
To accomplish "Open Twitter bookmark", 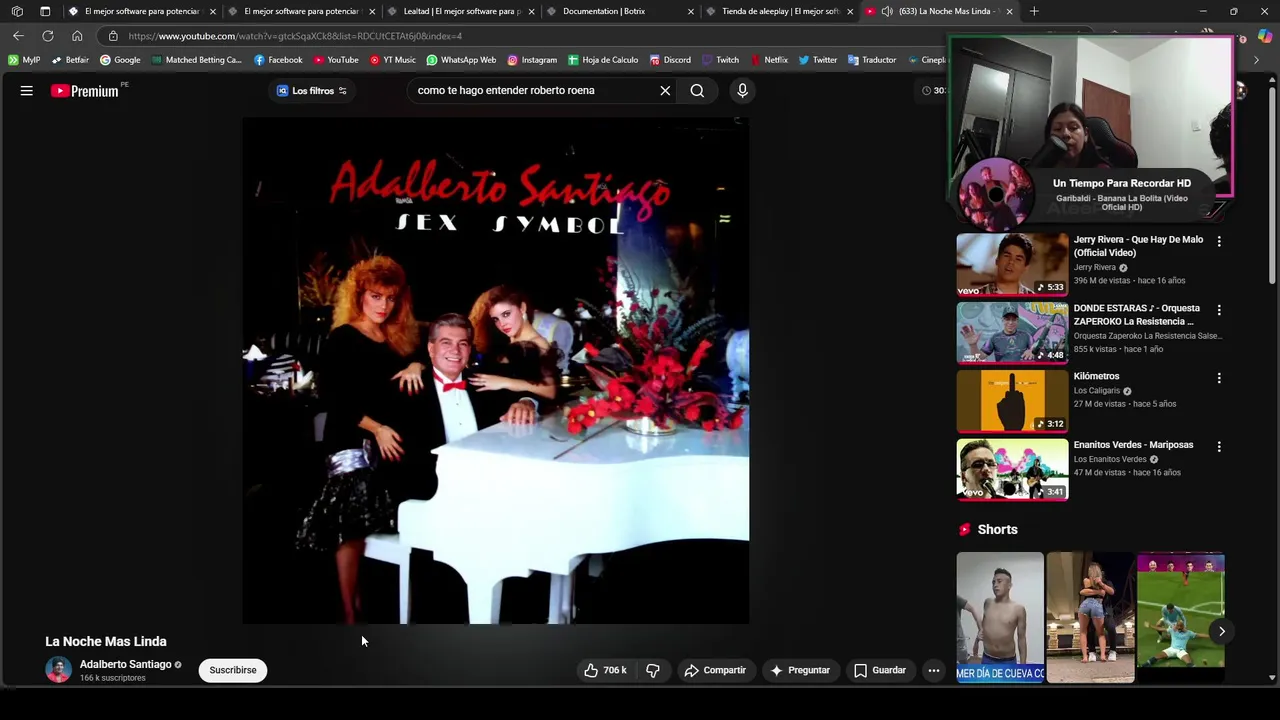I will pyautogui.click(x=818, y=60).
